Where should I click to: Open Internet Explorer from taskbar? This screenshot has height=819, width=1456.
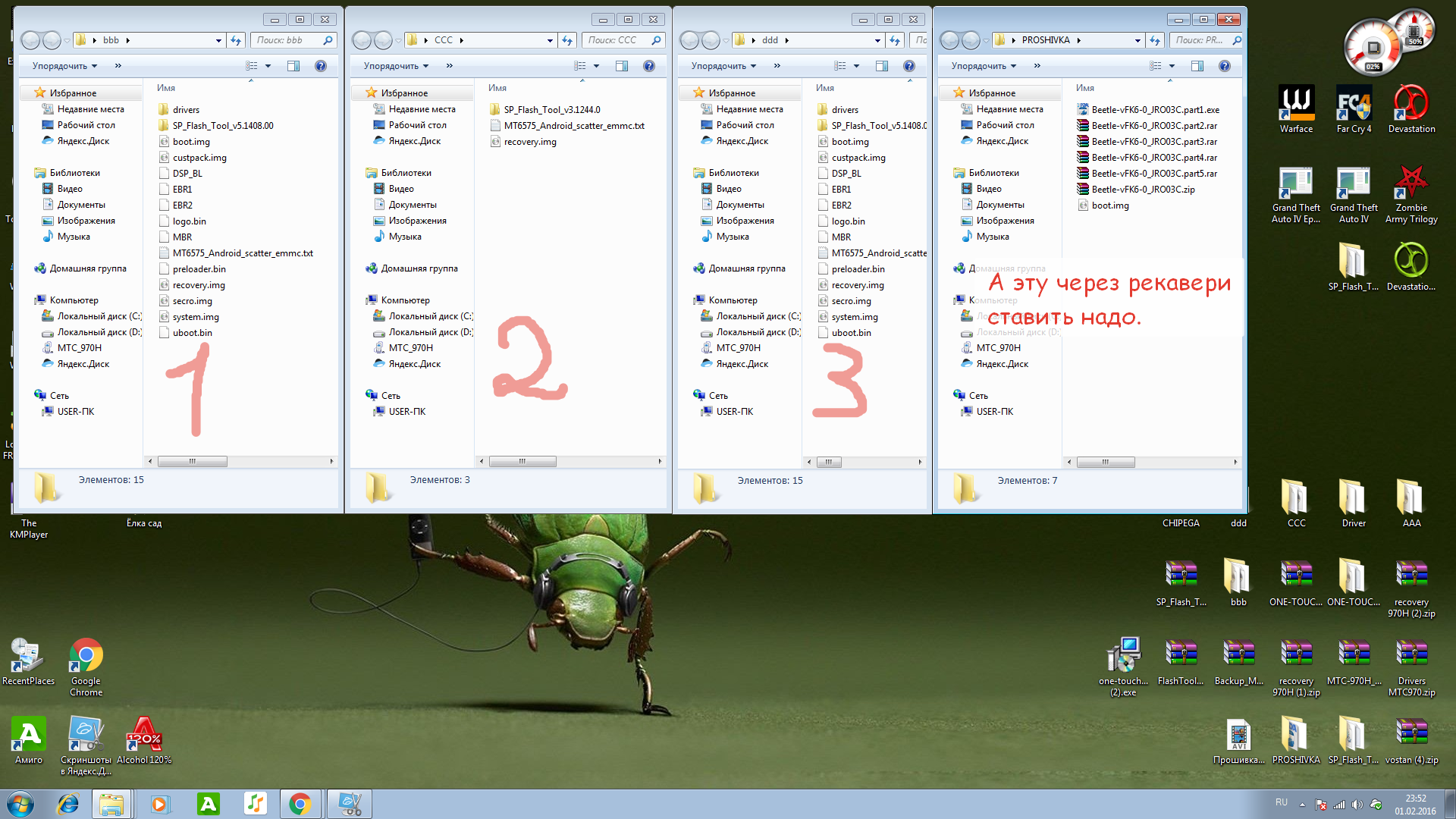68,804
